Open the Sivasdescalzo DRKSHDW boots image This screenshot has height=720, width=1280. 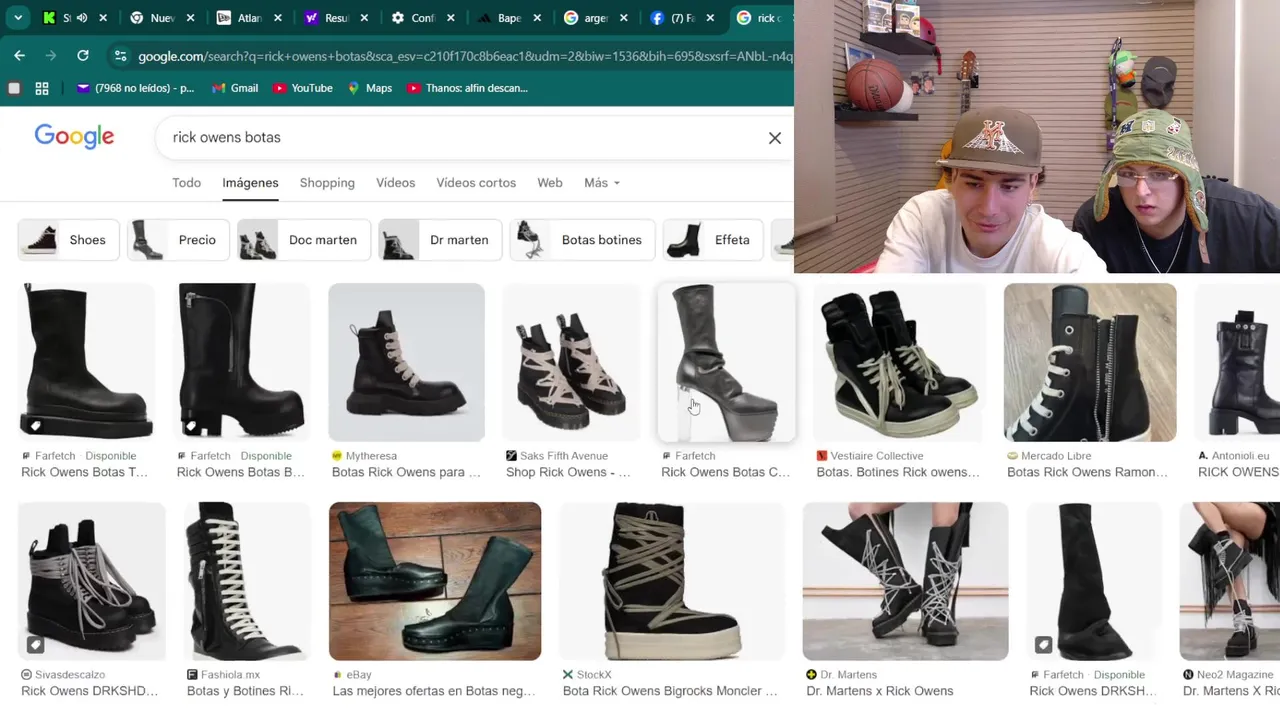coord(91,581)
